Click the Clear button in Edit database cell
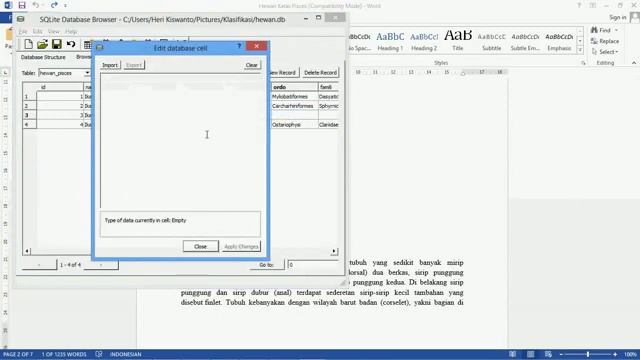 tap(251, 65)
